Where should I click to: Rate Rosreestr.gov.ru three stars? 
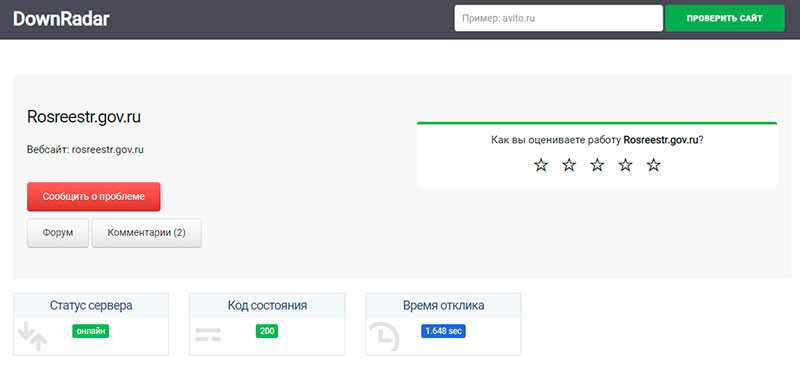coord(597,165)
